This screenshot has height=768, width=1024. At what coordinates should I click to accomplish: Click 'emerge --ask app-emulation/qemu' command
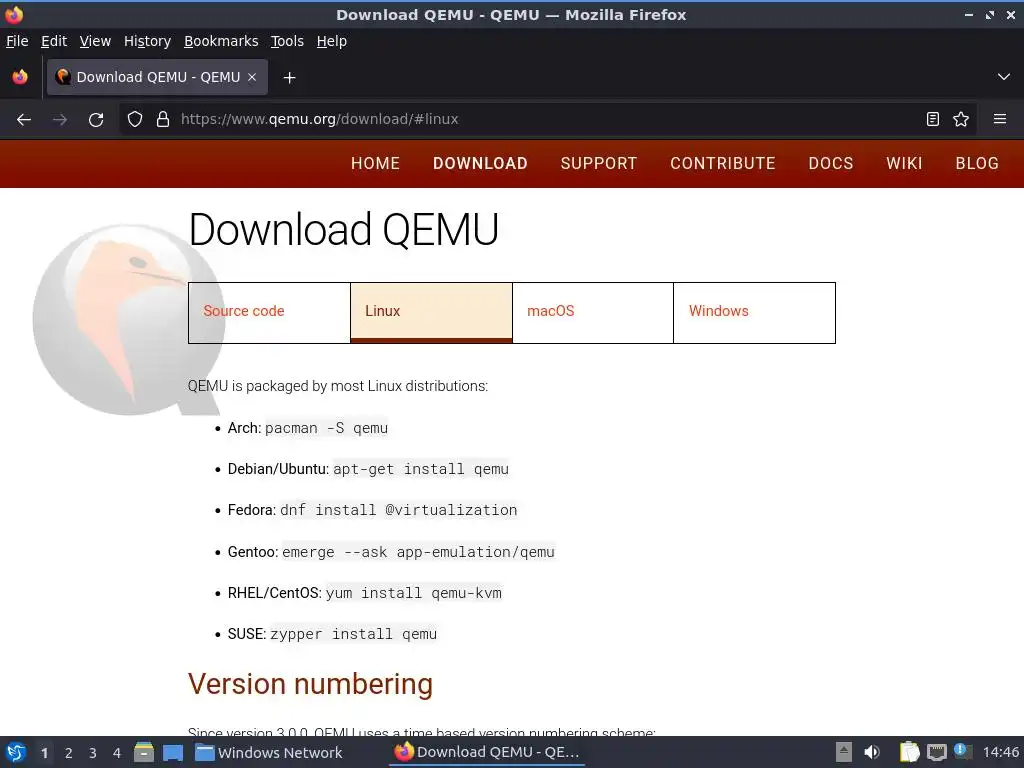[x=418, y=552]
